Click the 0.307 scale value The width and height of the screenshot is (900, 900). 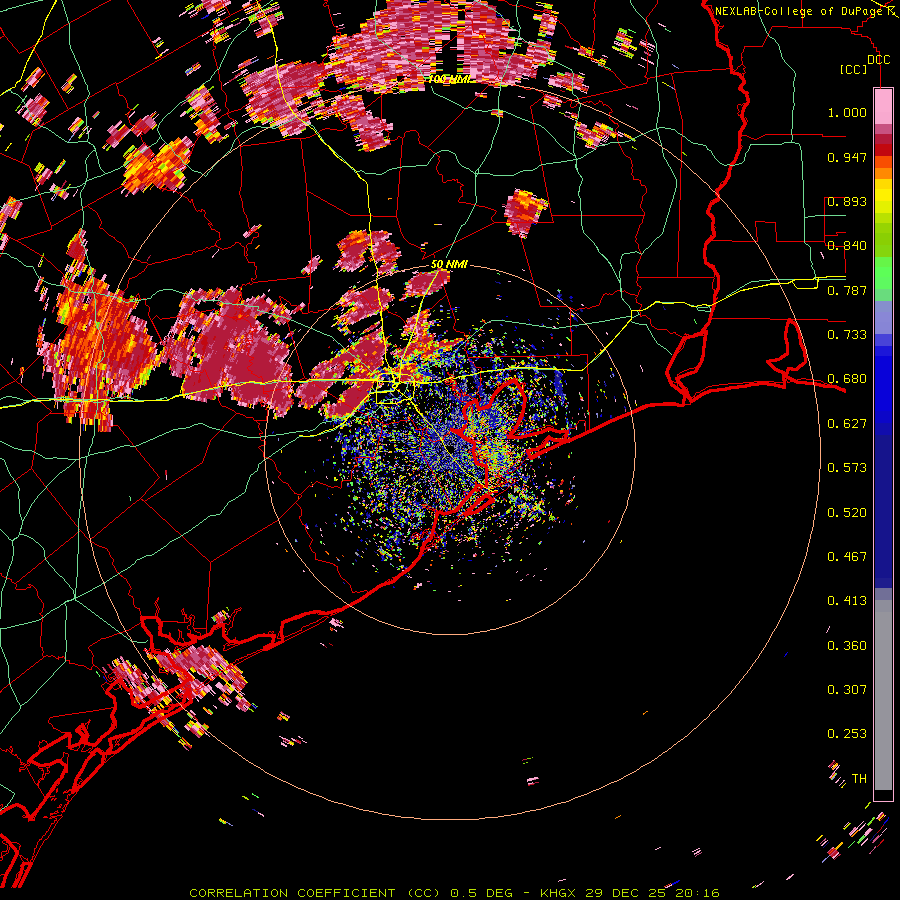coord(847,690)
